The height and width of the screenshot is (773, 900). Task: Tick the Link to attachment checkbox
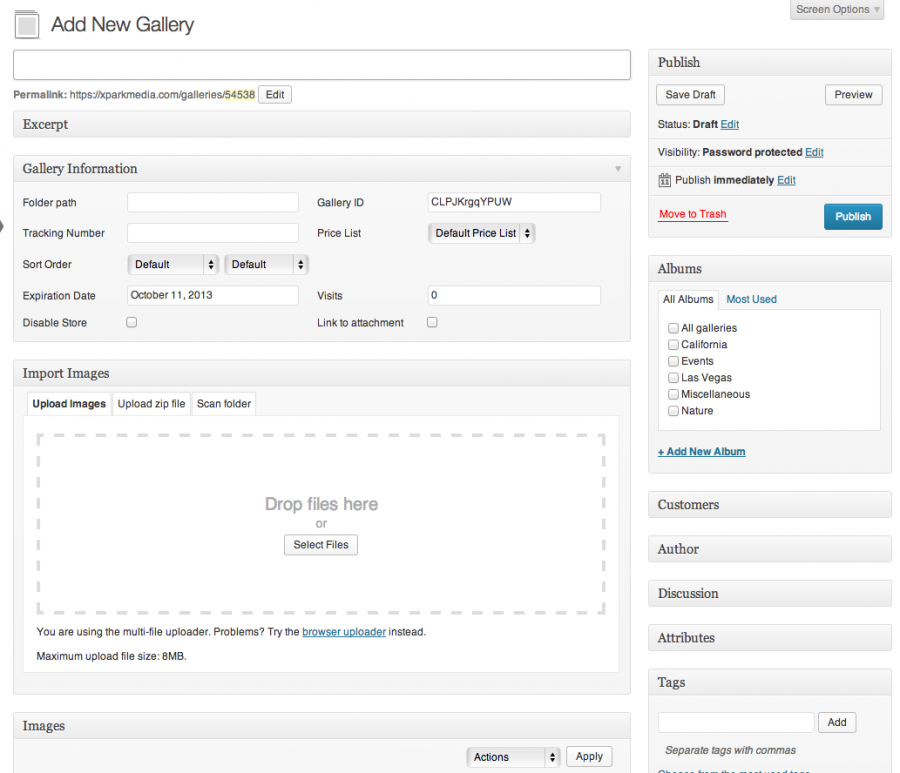point(432,323)
